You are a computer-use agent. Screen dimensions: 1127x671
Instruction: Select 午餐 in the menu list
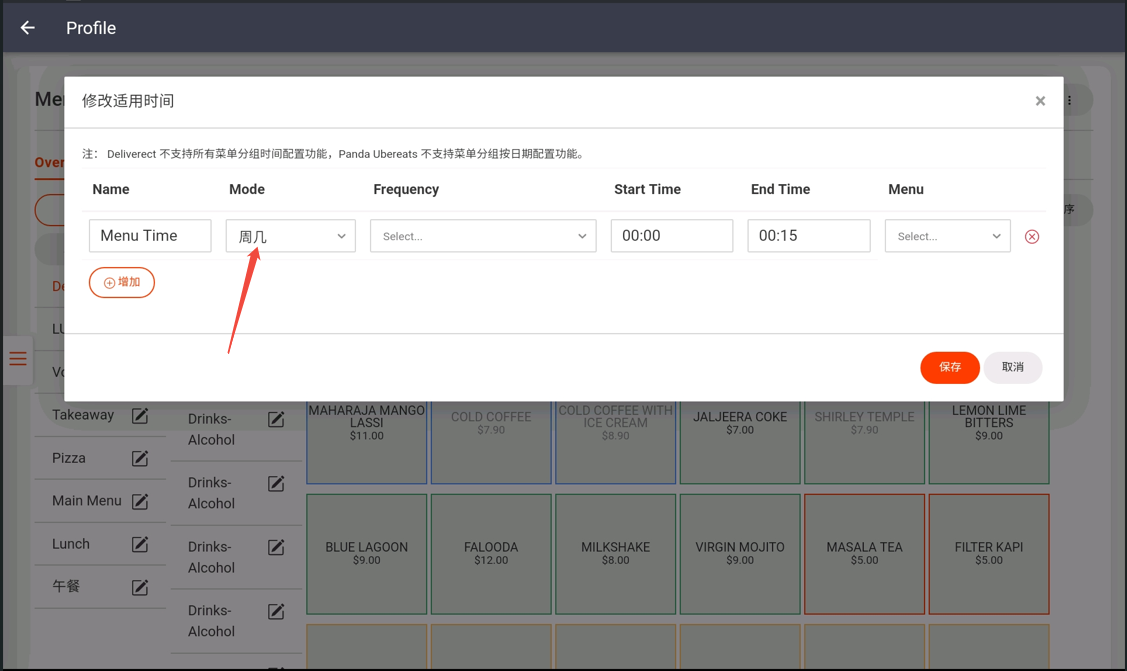point(65,586)
